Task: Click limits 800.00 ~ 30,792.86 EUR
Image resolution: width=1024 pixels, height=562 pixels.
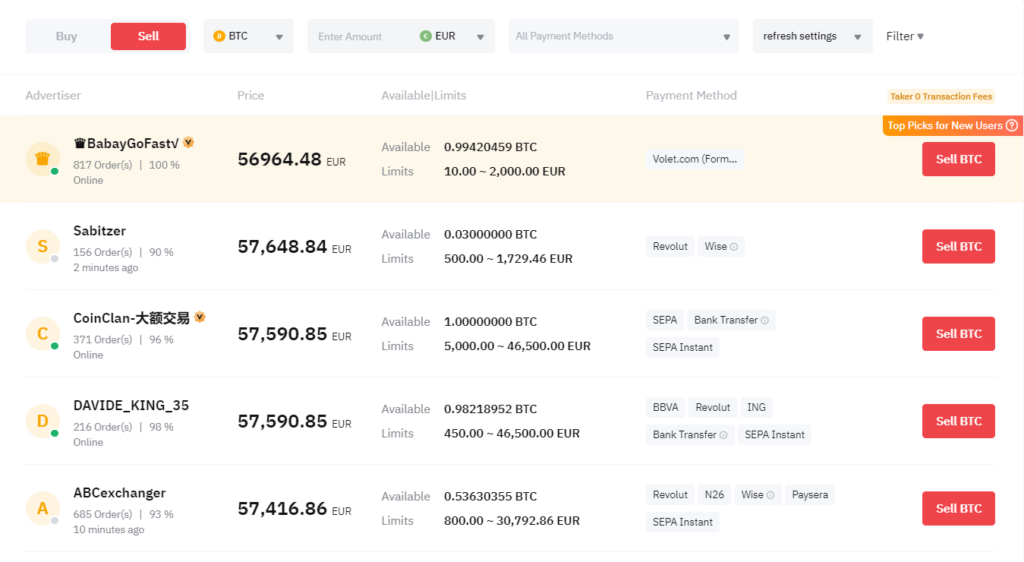Action: 512,522
